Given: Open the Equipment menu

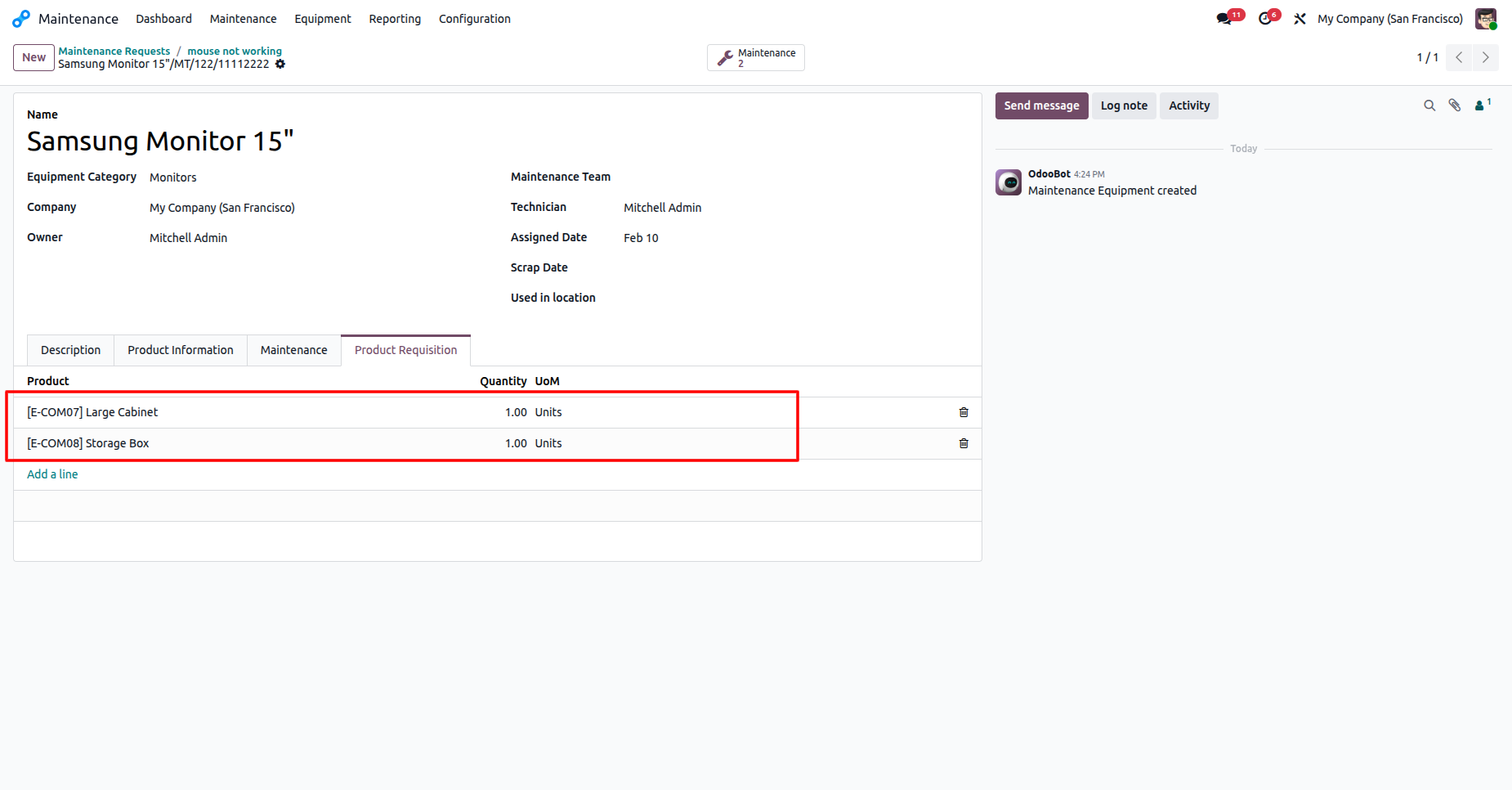Looking at the screenshot, I should (x=323, y=19).
